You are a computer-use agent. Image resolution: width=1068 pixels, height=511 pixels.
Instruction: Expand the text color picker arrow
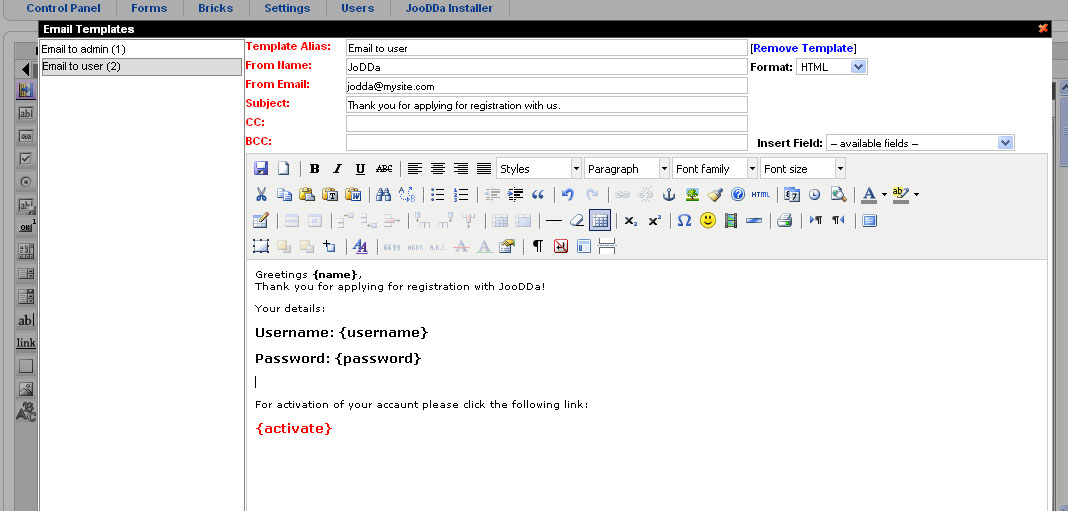tap(884, 194)
